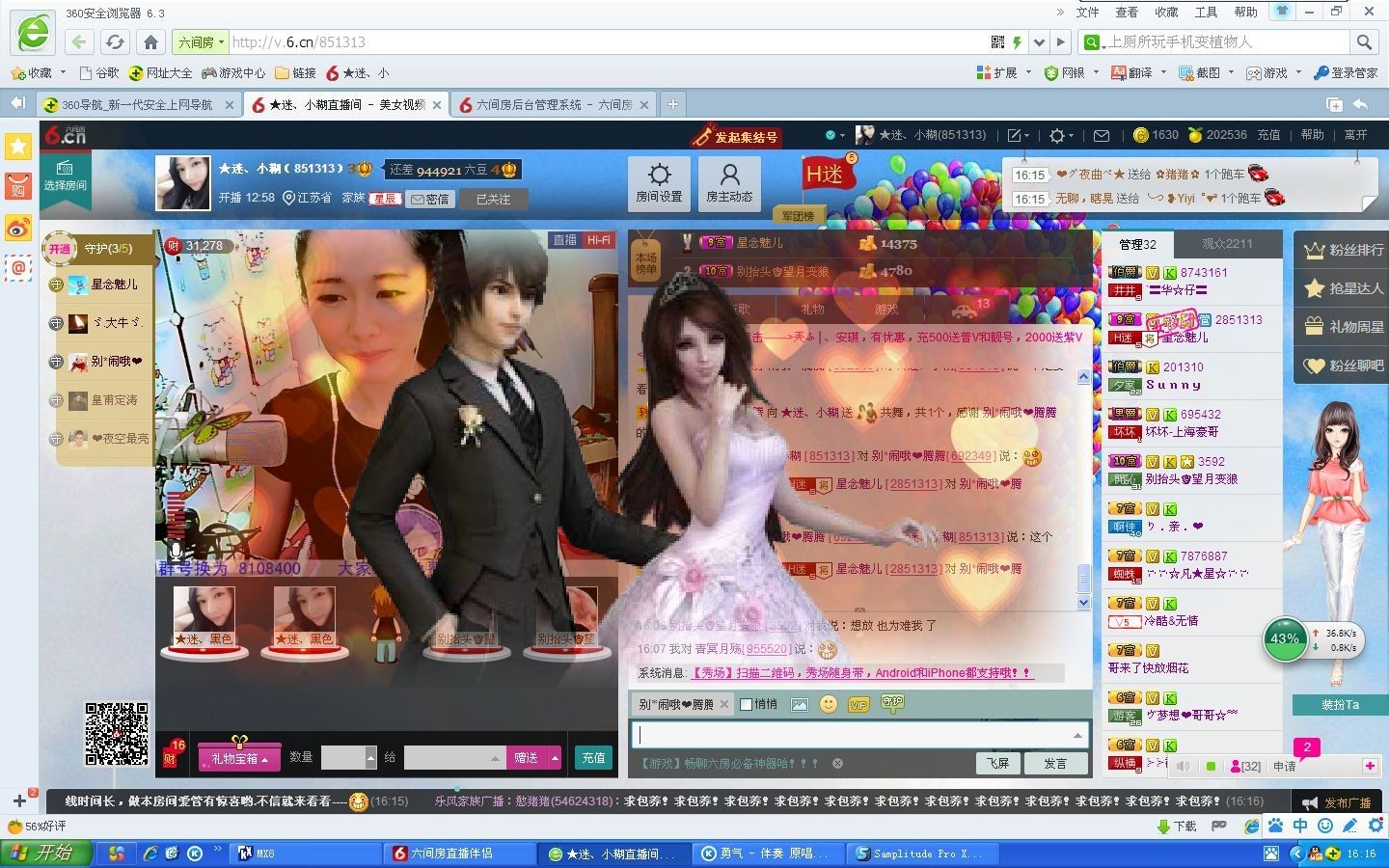Go back with the browser back arrow
This screenshot has height=868, width=1389.
[x=79, y=41]
